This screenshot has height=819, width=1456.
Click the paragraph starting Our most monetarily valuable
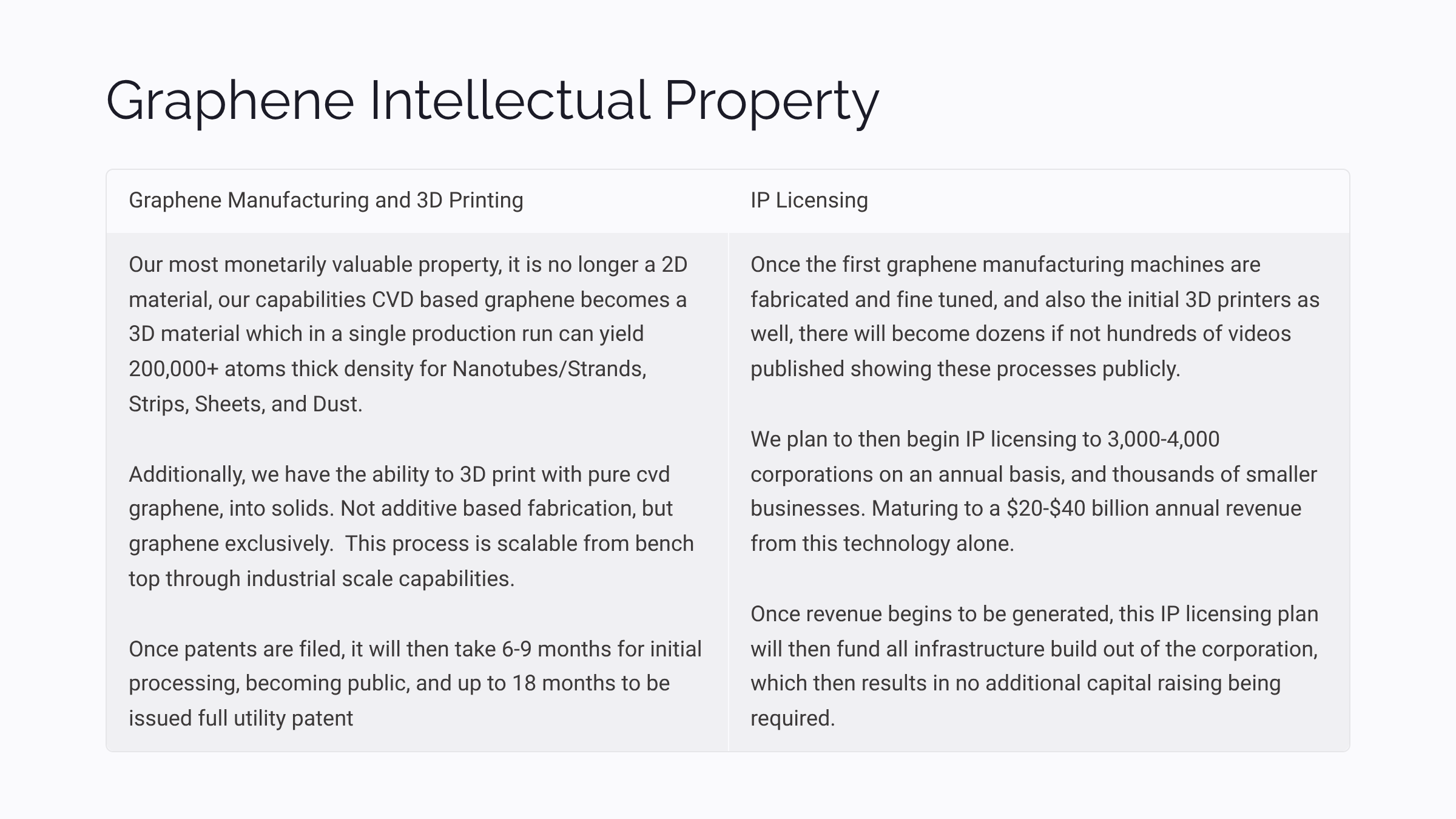point(408,334)
